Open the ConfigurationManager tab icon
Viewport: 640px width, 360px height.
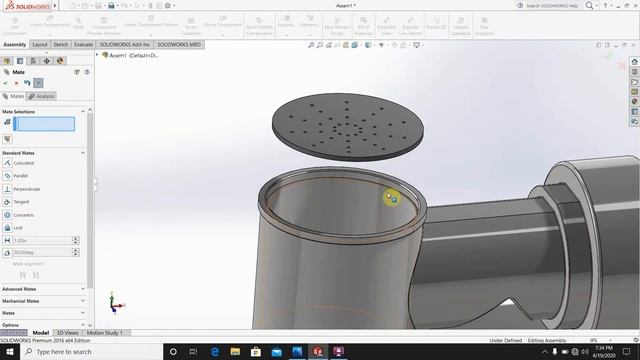pos(33,61)
